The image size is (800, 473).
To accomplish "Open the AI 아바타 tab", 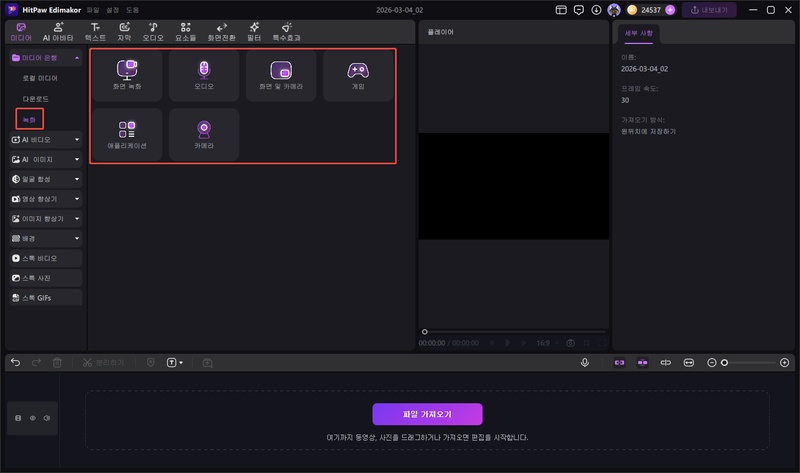I will [x=58, y=32].
